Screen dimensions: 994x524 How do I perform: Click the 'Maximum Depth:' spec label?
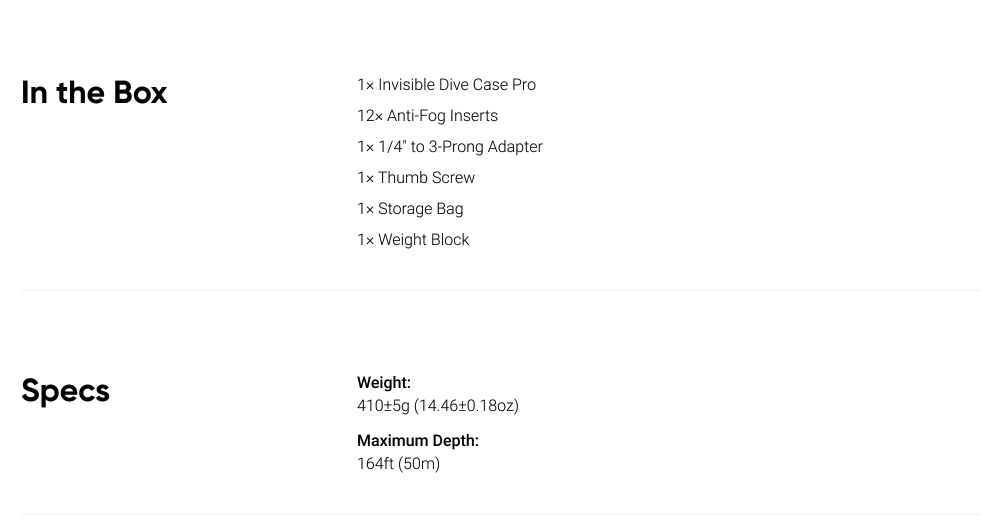point(418,440)
